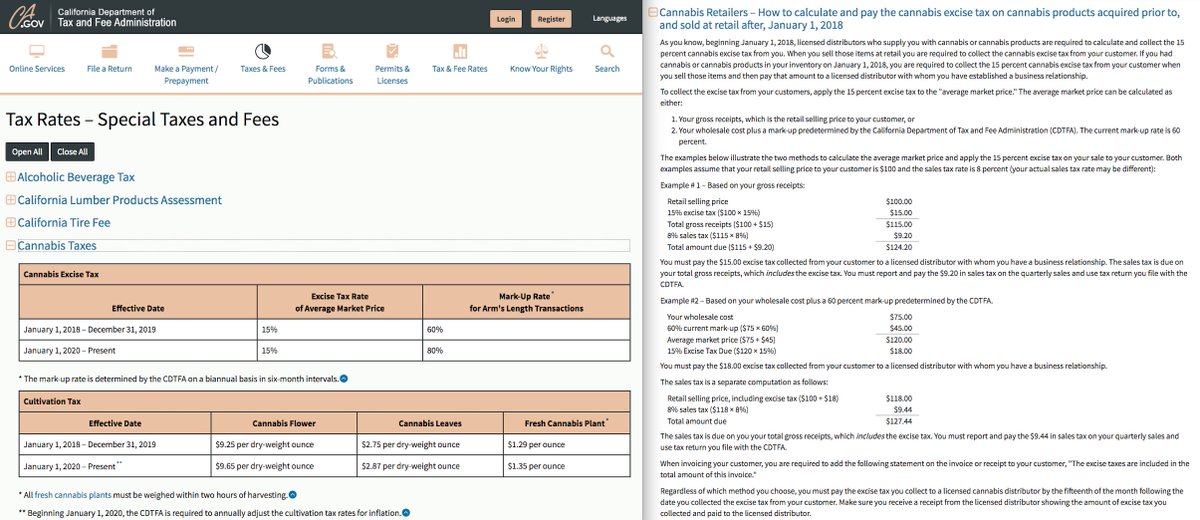The image size is (1200, 520).
Task: Open the Languages selector
Action: [609, 18]
